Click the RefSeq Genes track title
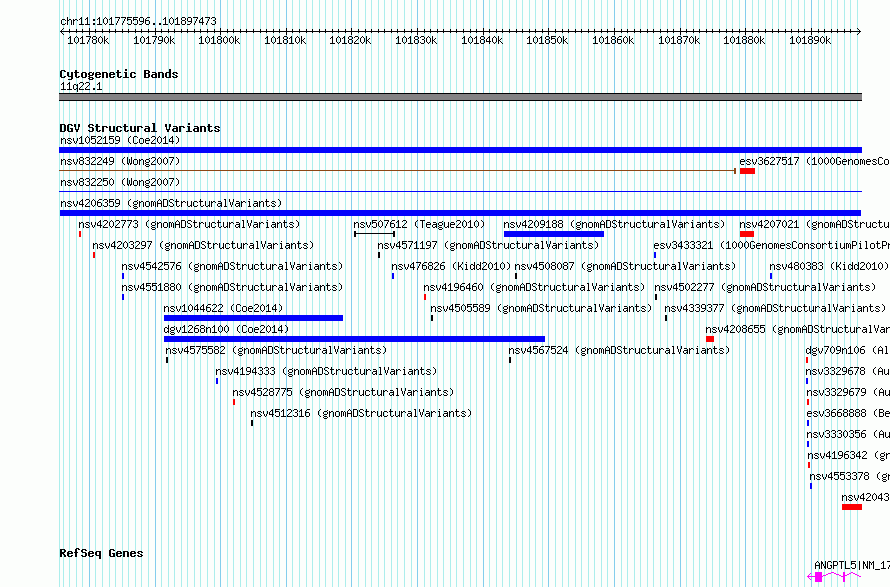Image resolution: width=890 pixels, height=587 pixels. coord(101,553)
